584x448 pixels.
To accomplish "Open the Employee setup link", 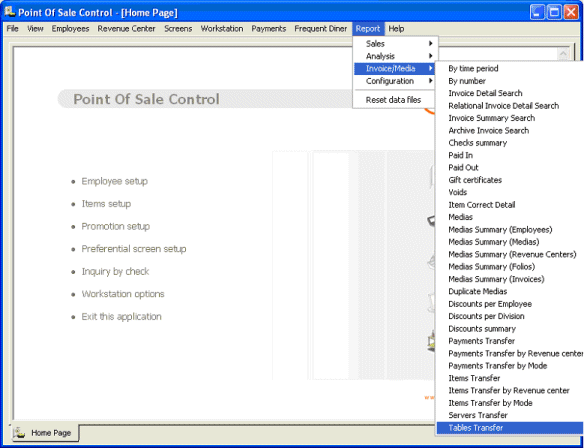I will tap(114, 181).
